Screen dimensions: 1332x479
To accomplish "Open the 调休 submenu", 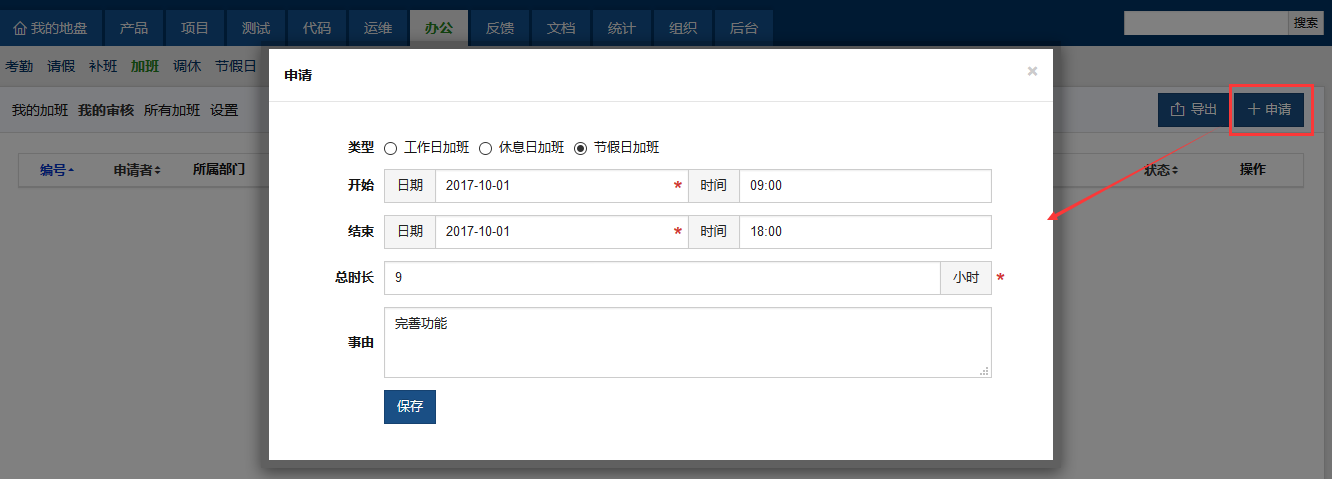I will click(x=187, y=67).
